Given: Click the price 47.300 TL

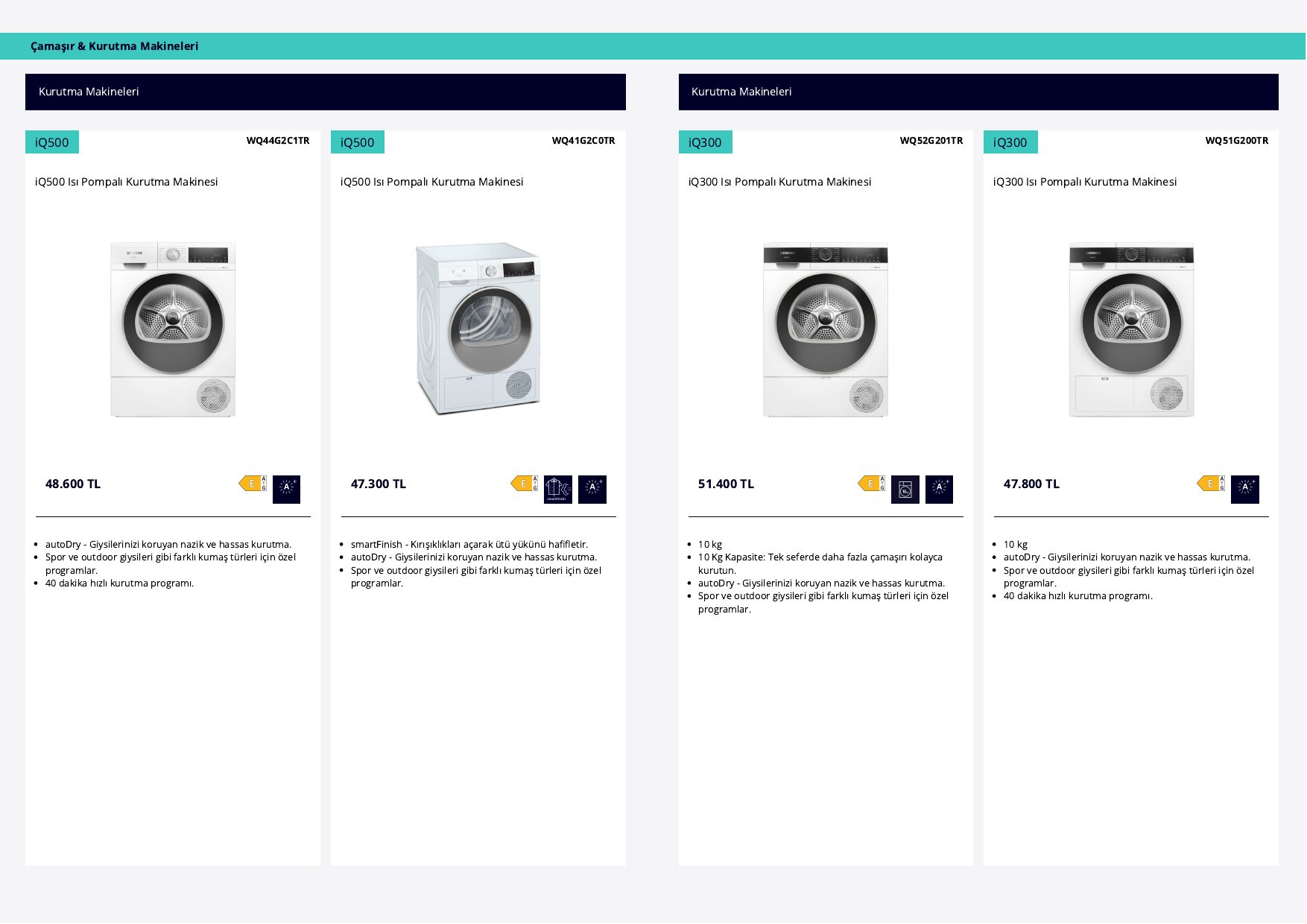Looking at the screenshot, I should (379, 484).
